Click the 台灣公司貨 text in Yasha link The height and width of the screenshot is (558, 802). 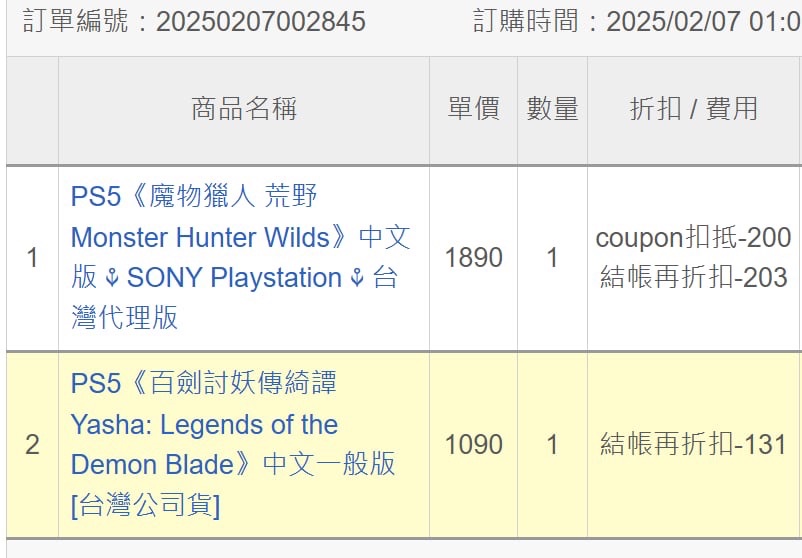pyautogui.click(x=146, y=506)
